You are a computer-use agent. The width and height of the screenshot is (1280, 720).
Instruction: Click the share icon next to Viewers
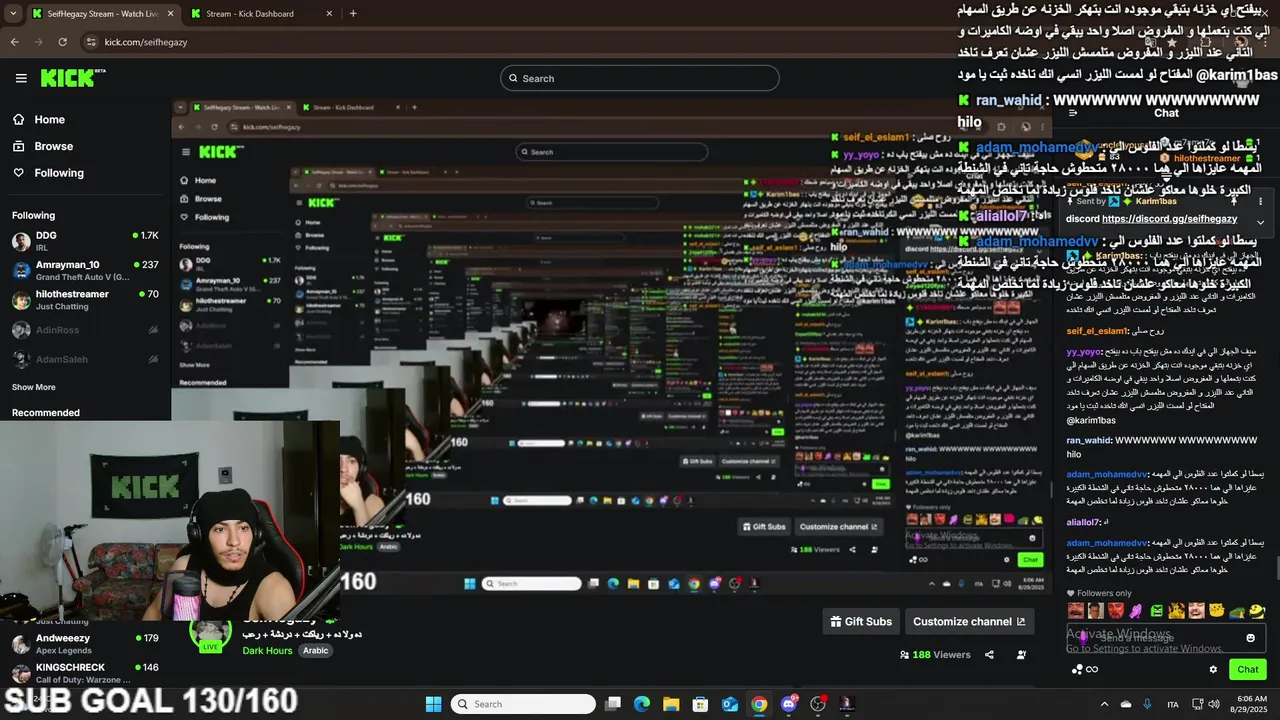point(989,655)
